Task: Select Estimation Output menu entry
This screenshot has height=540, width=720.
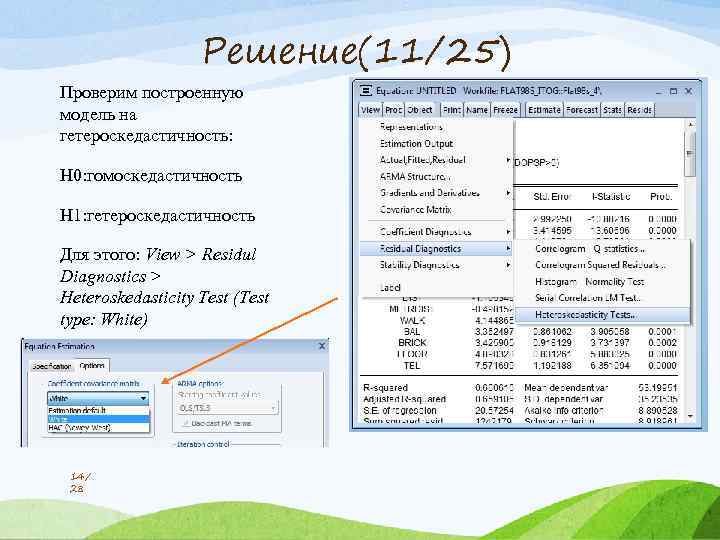Action: pyautogui.click(x=436, y=143)
